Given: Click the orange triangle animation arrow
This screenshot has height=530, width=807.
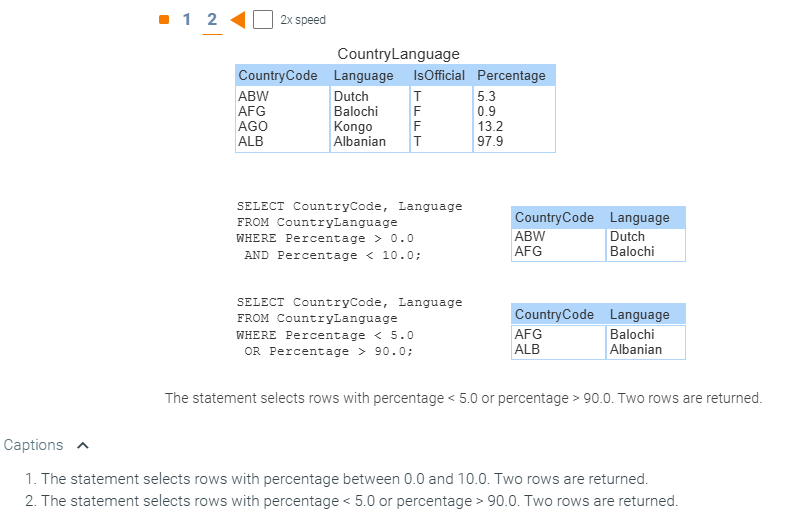Looking at the screenshot, I should click(x=237, y=19).
